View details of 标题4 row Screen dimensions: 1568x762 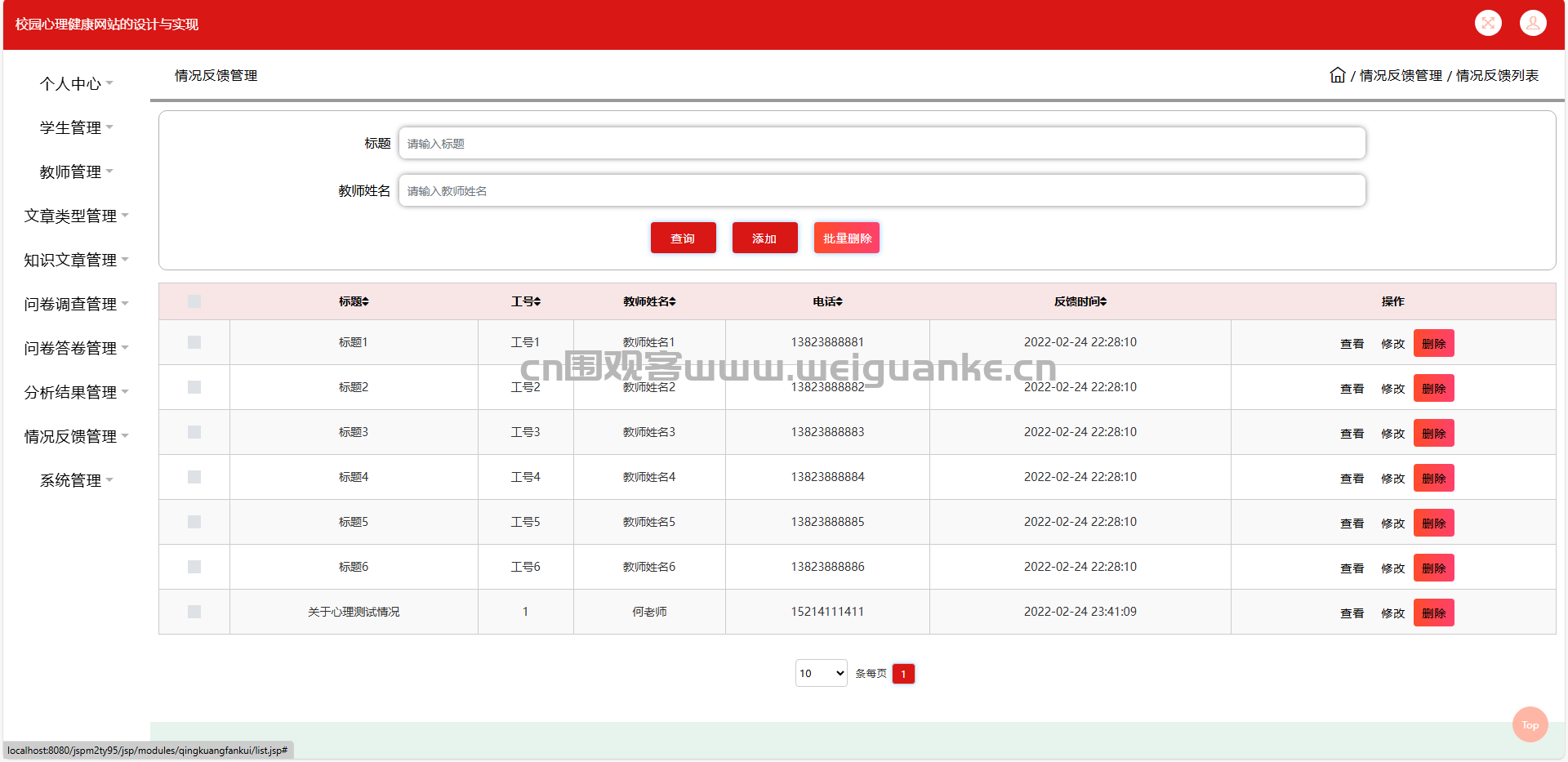point(1352,479)
